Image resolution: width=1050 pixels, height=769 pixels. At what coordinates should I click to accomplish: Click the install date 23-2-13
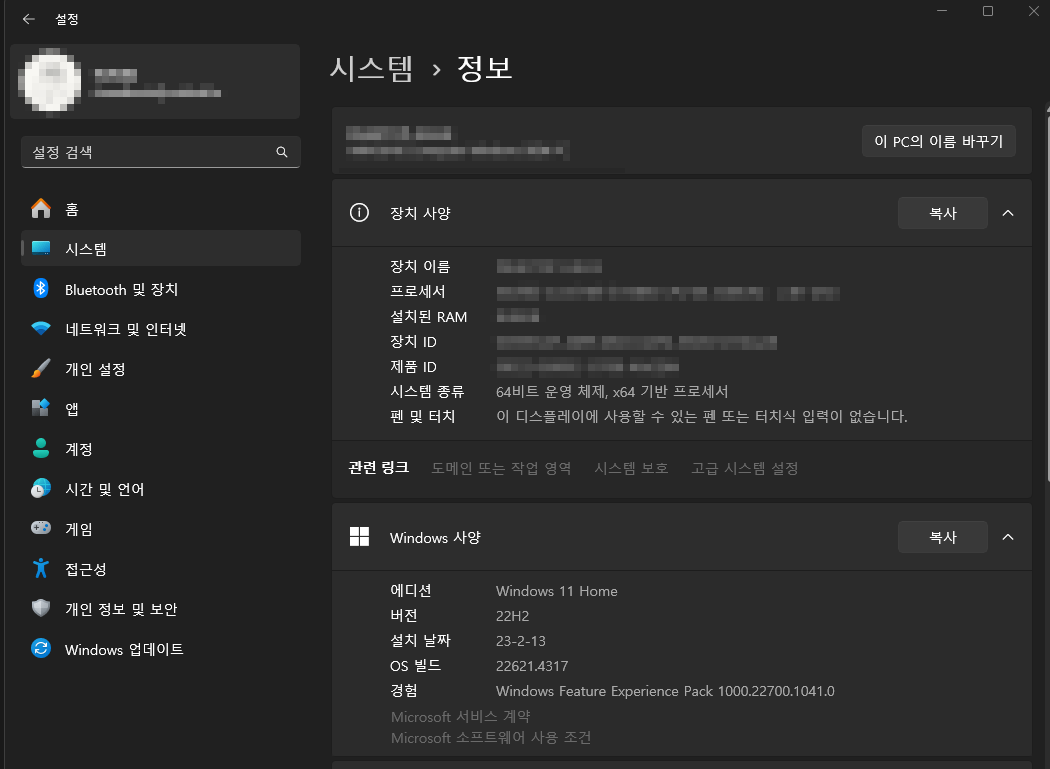coord(520,641)
